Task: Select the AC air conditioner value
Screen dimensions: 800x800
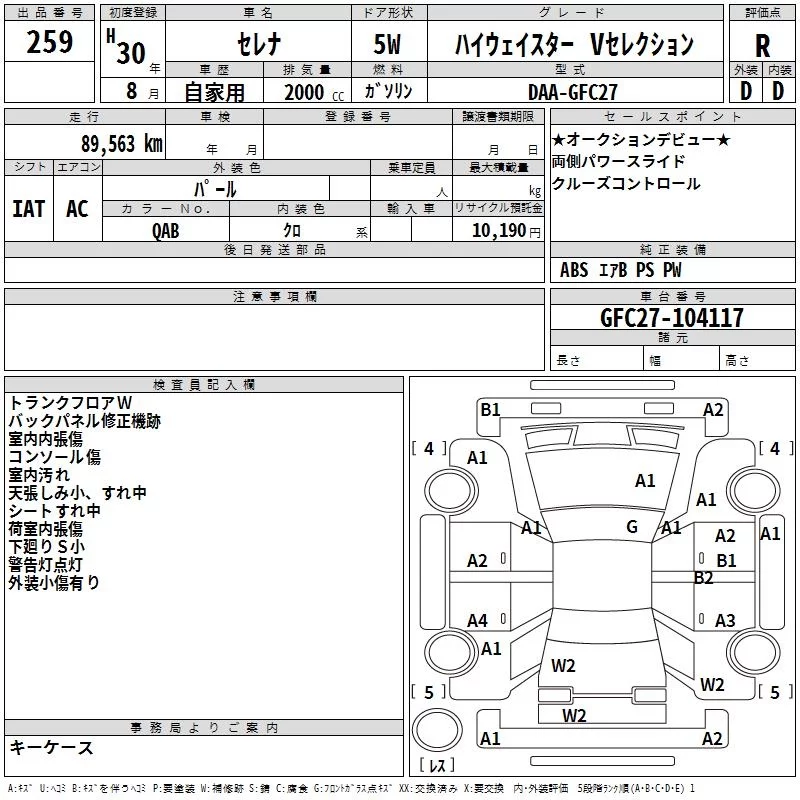Action: pyautogui.click(x=77, y=209)
